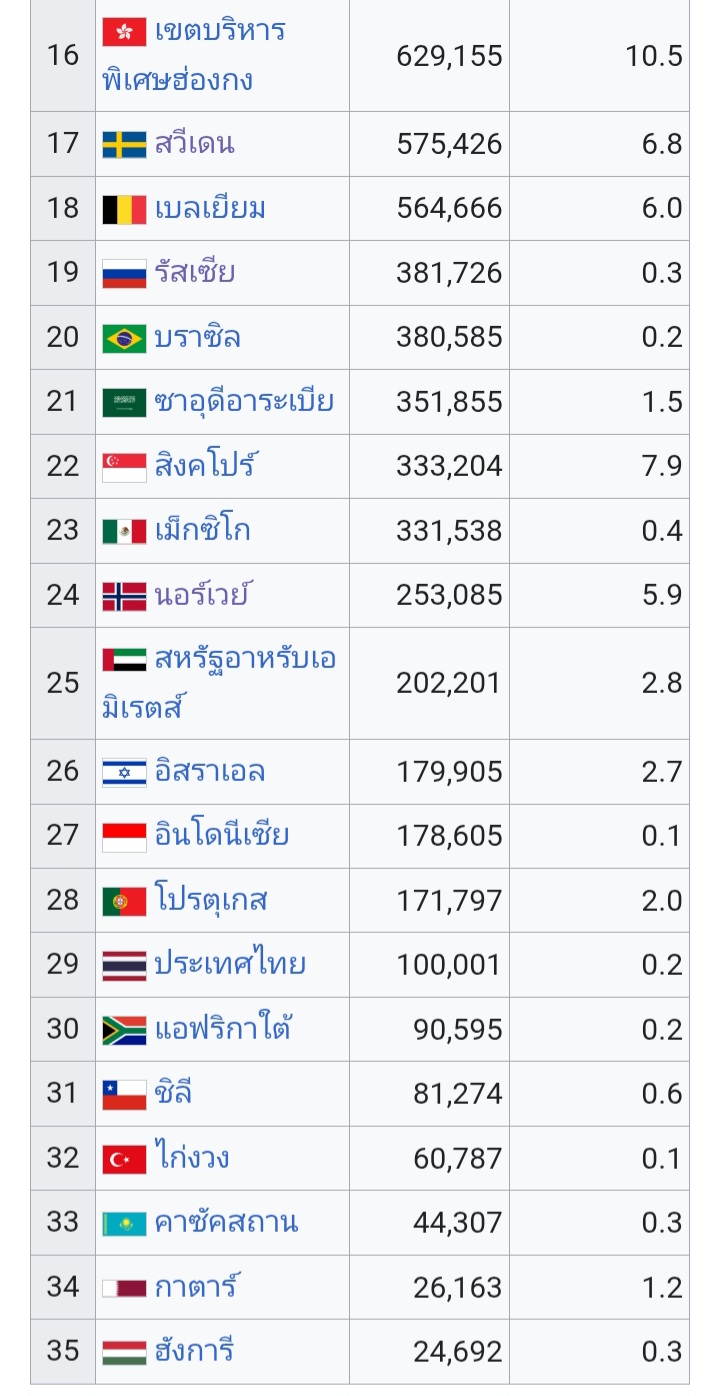Viewport: 720px width, 1396px height.
Task: Click the Norway flag icon
Action: [124, 596]
